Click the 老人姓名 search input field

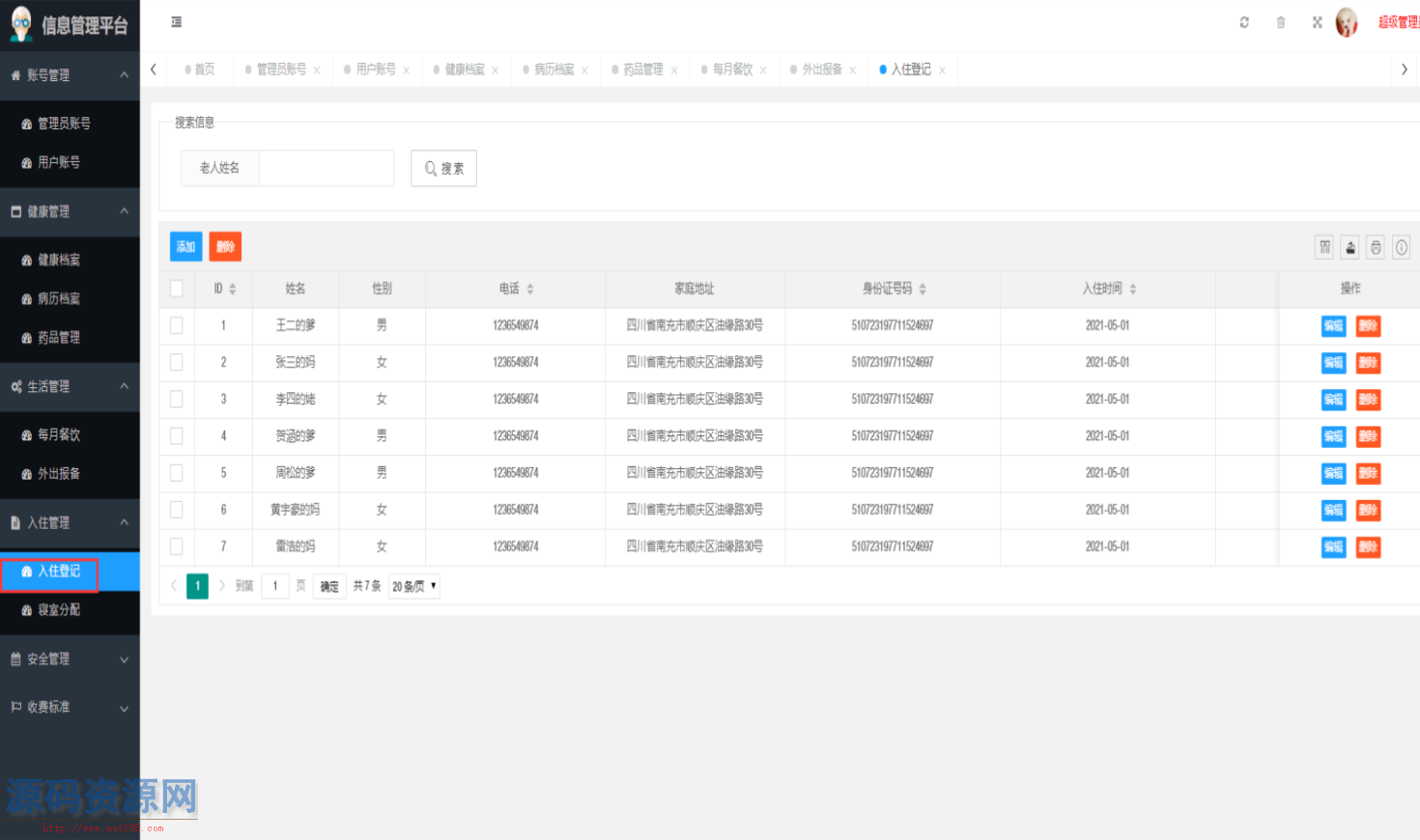pyautogui.click(x=327, y=168)
